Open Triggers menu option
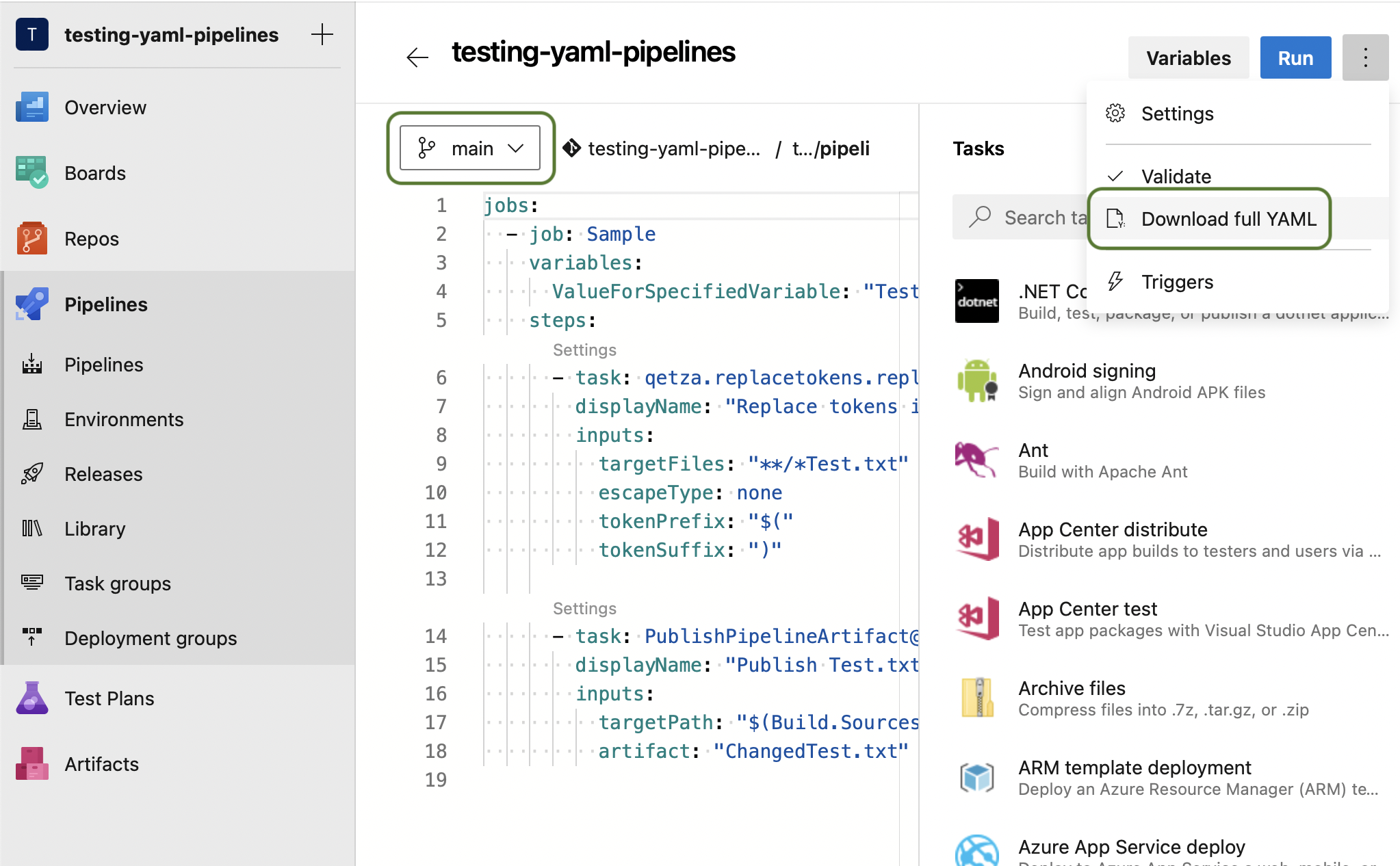 click(x=1177, y=282)
